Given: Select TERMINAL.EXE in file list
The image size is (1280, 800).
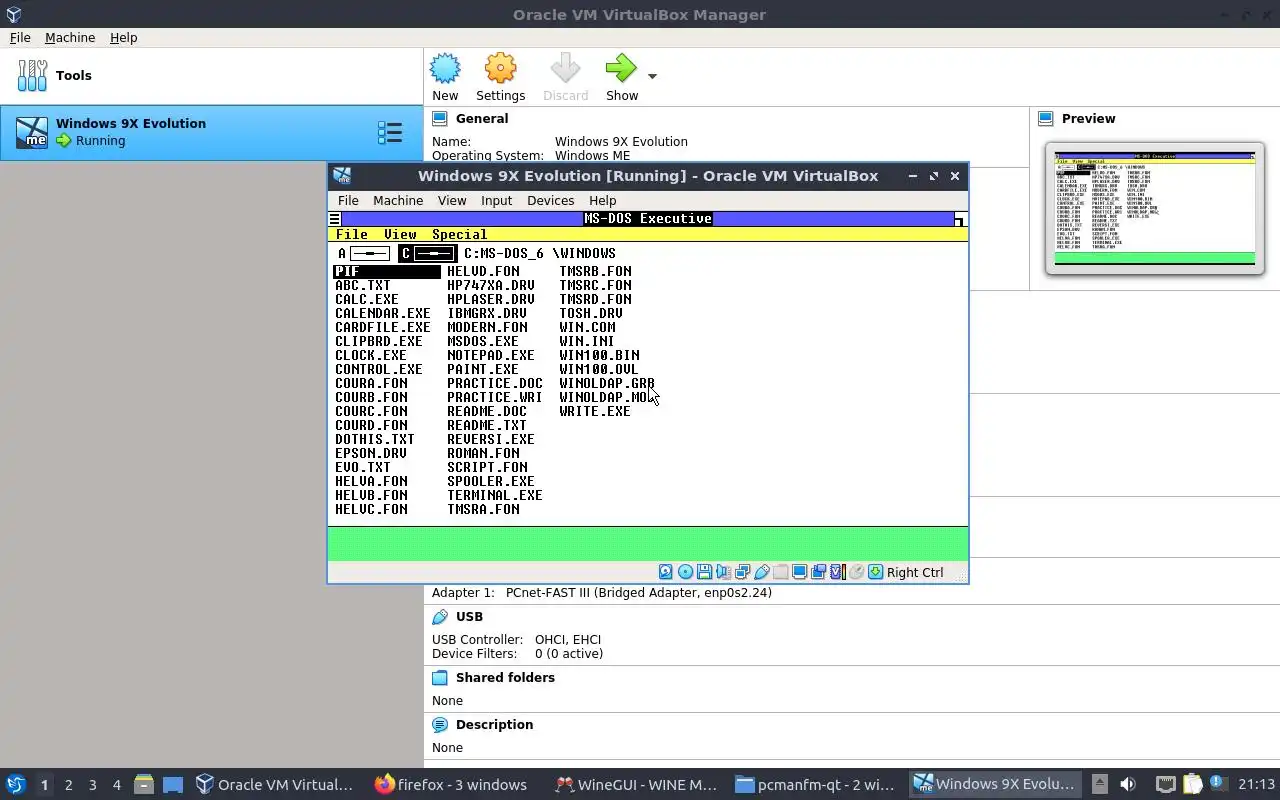Looking at the screenshot, I should (x=495, y=495).
